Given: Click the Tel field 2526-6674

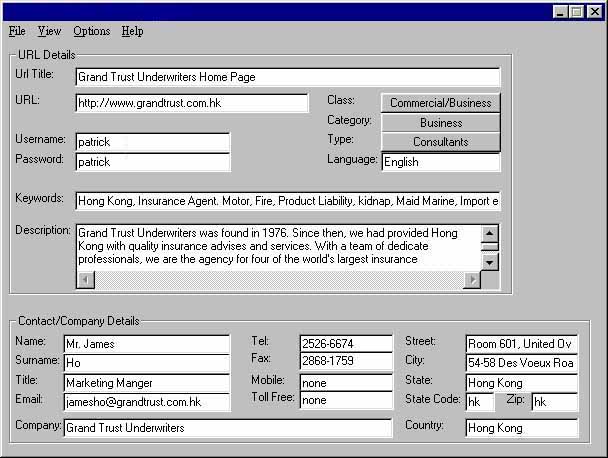Looking at the screenshot, I should coord(346,344).
